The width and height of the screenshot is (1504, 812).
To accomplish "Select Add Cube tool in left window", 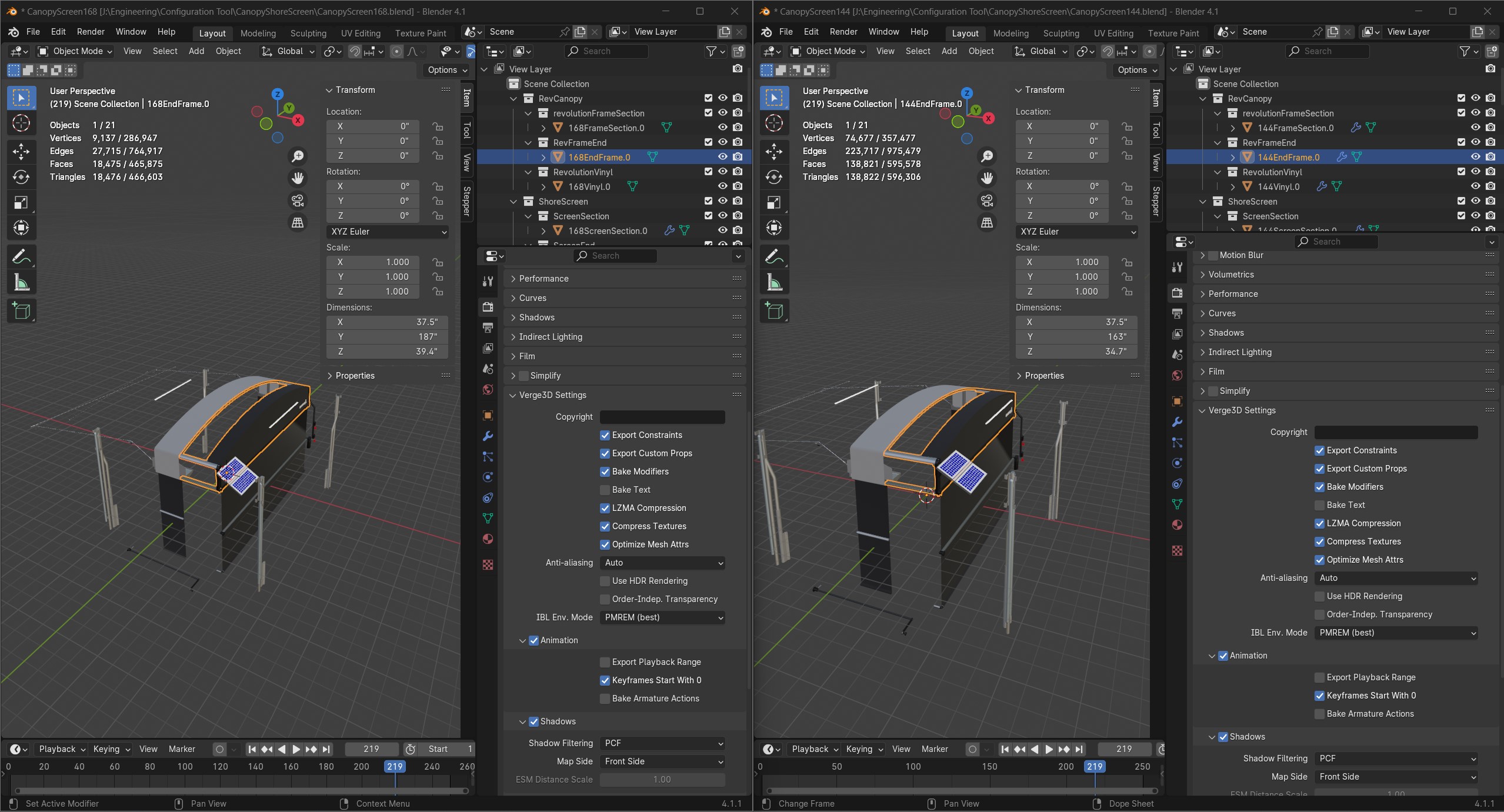I will (x=21, y=310).
